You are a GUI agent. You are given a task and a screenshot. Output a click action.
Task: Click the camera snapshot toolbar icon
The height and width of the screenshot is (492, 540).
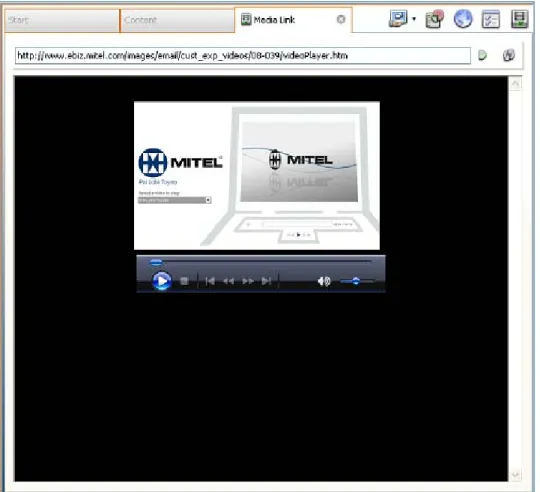click(x=434, y=19)
